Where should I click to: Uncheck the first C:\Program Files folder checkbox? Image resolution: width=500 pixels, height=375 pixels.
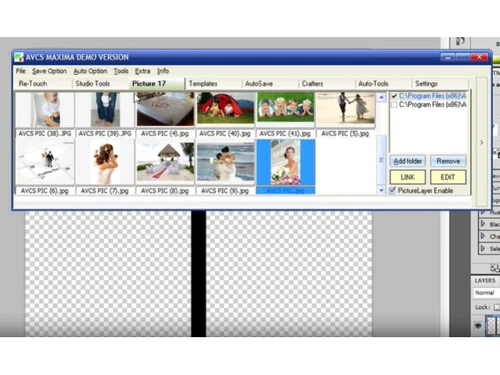click(394, 96)
